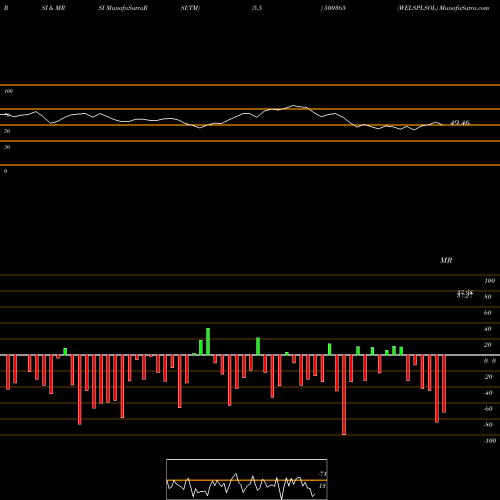500x500 pixels.
Task: Click the (WELSPLSOL) MunafaSutra.com header text
Action: (443, 8)
